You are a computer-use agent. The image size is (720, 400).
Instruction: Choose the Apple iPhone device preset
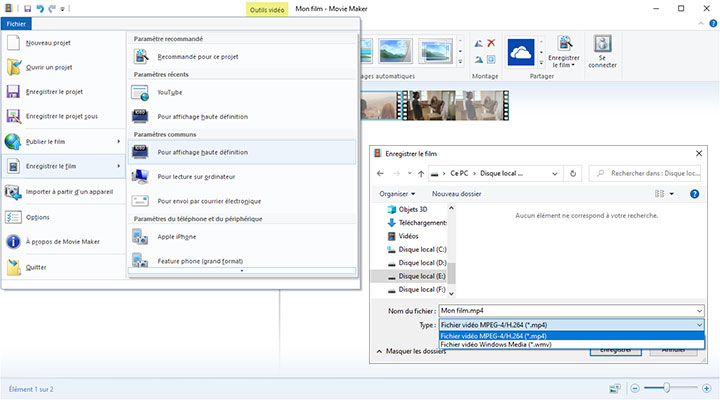(140, 236)
